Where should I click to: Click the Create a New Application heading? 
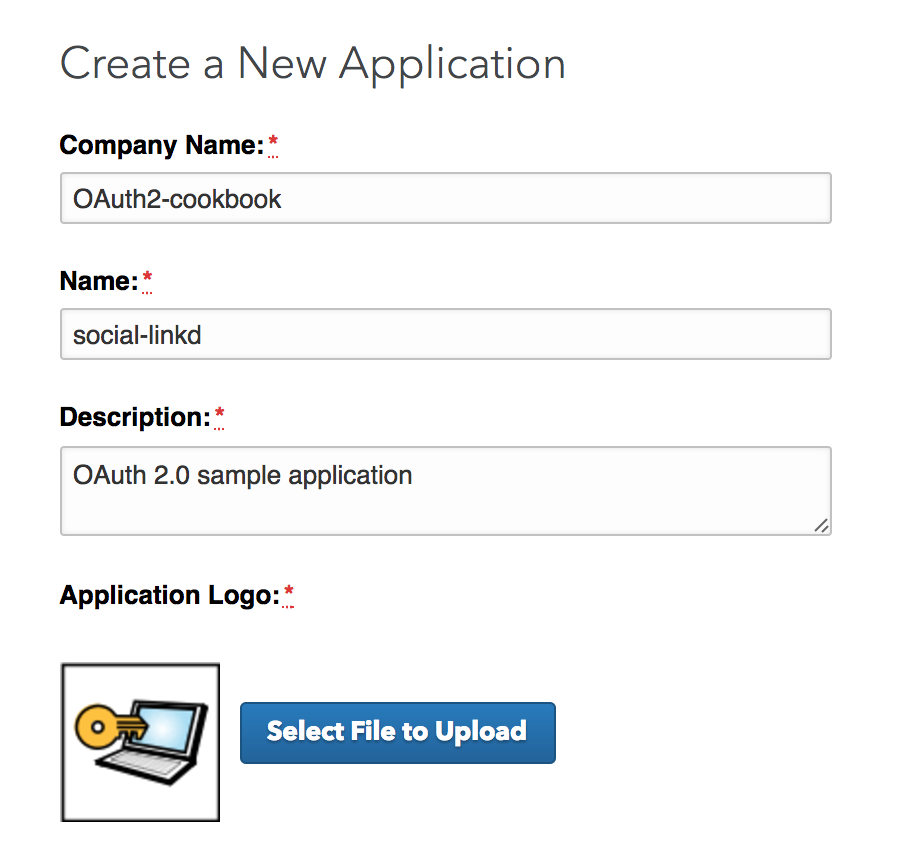pyautogui.click(x=313, y=65)
